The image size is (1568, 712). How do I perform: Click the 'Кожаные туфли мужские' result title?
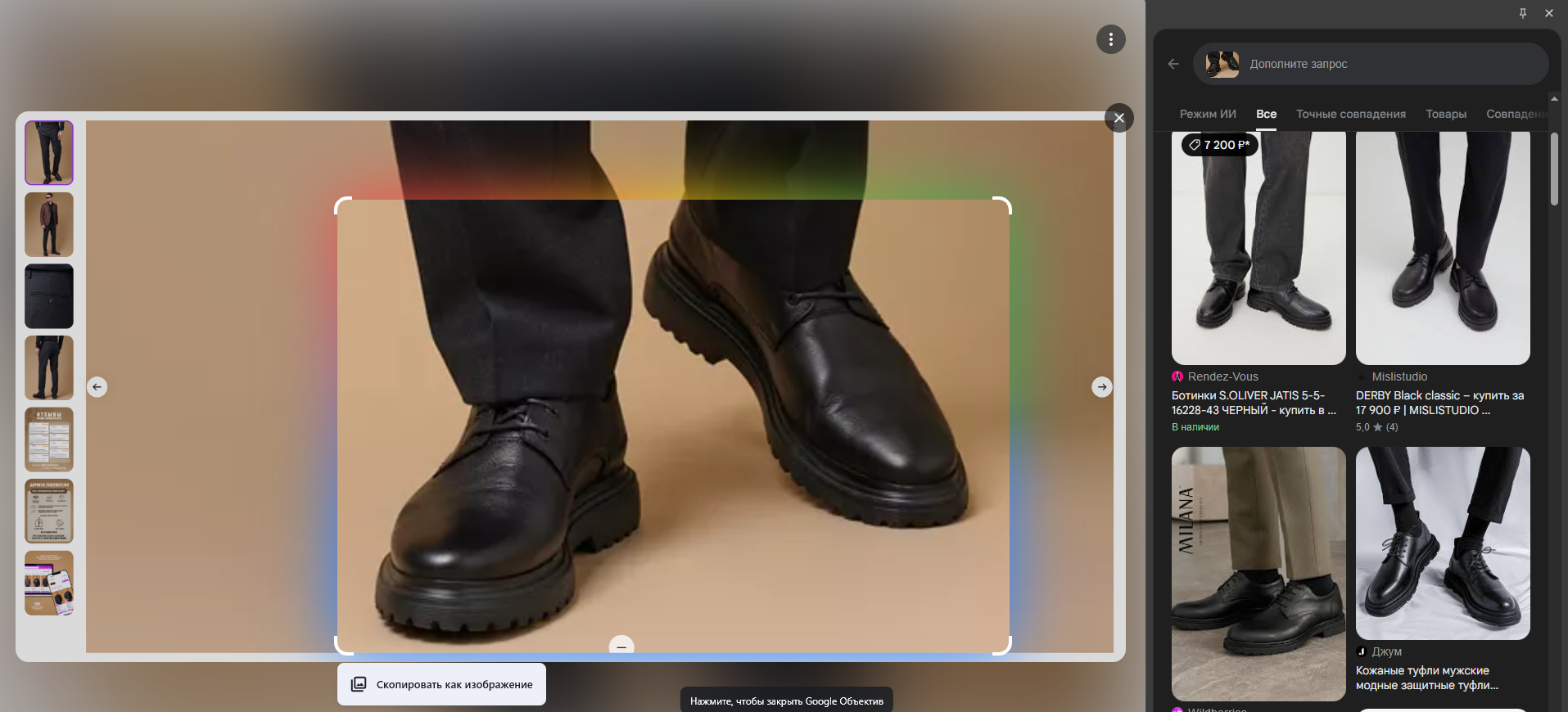[1427, 678]
